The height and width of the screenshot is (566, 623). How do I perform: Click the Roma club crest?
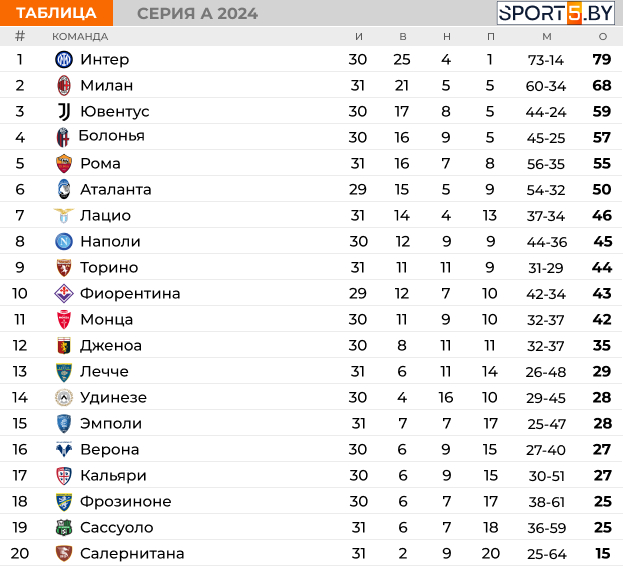(64, 163)
